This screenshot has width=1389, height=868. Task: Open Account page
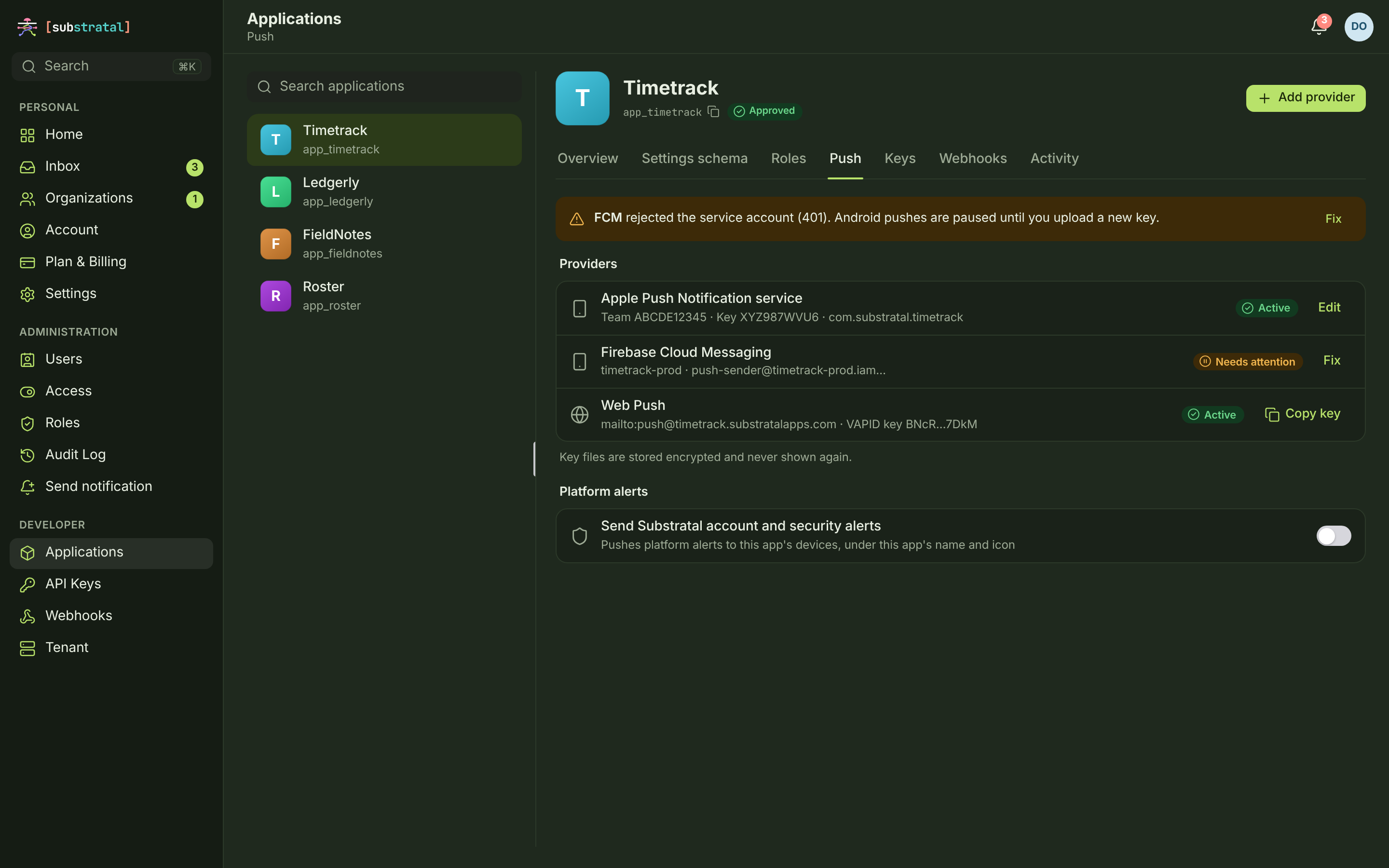tap(111, 230)
